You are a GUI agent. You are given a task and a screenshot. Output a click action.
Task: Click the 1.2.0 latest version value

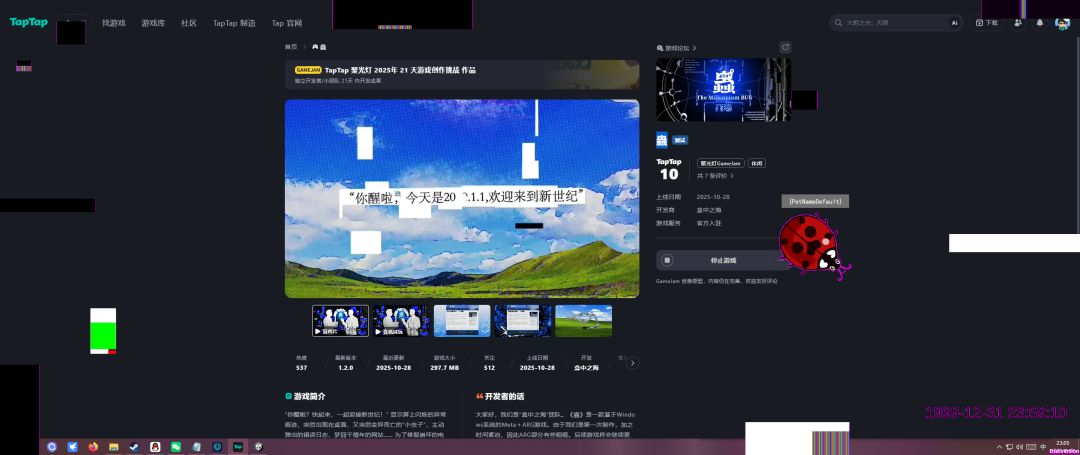click(x=346, y=368)
